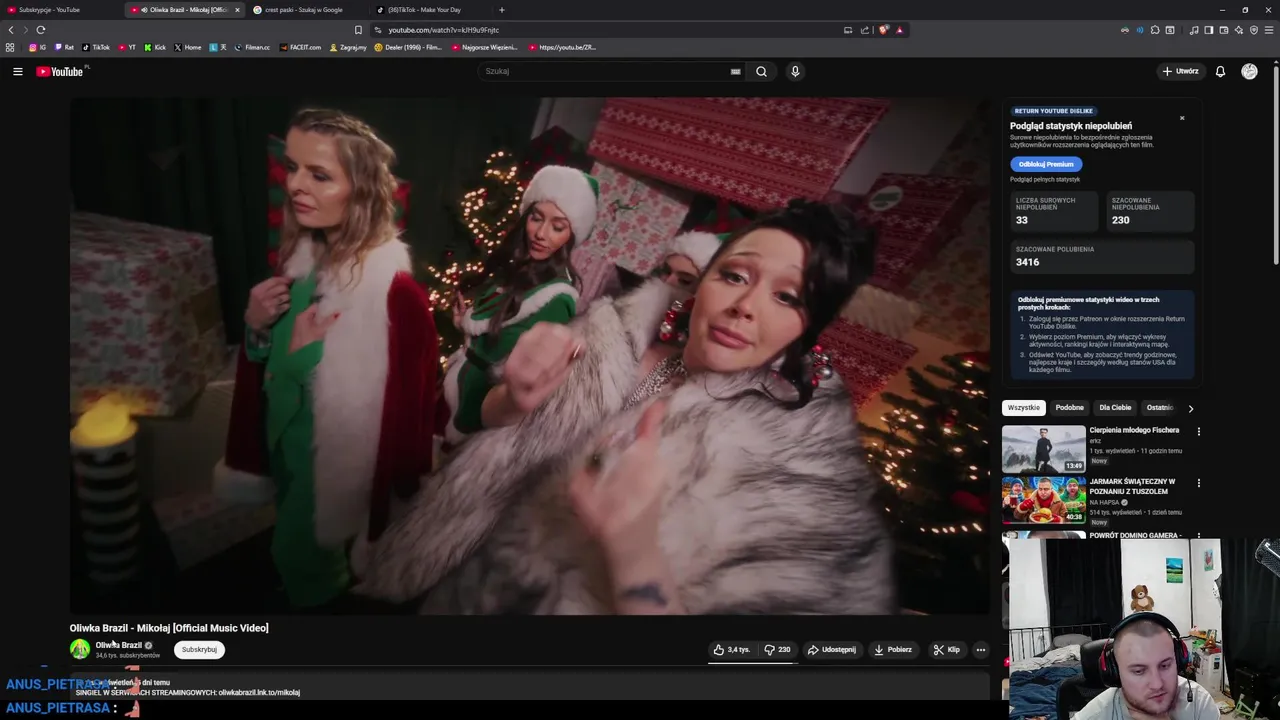Screen dimensions: 1280x720
Task: Start voice search with the microphone icon
Action: [795, 71]
